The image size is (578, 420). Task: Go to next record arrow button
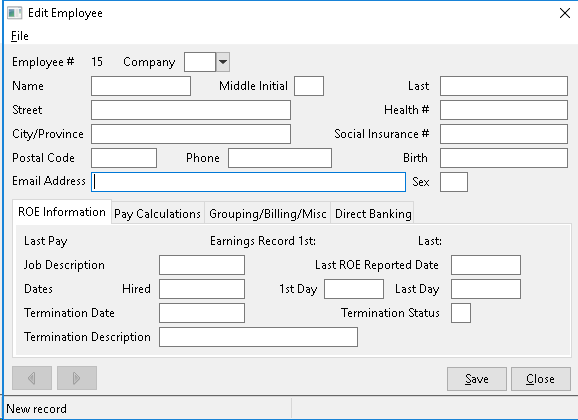tap(77, 378)
